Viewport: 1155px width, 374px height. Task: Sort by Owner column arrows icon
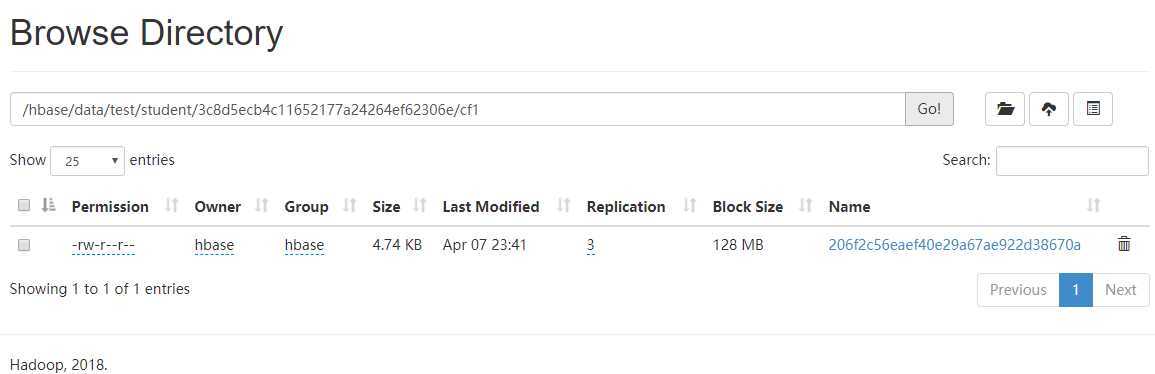(x=261, y=206)
